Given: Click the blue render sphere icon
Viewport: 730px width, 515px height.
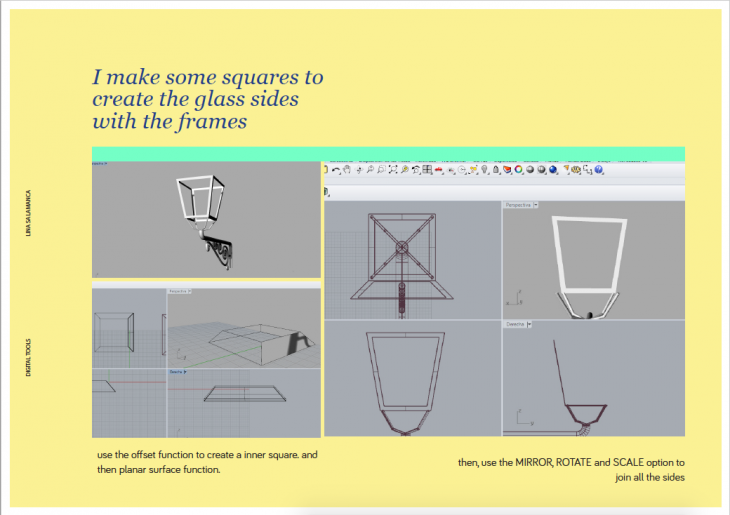Looking at the screenshot, I should (553, 170).
